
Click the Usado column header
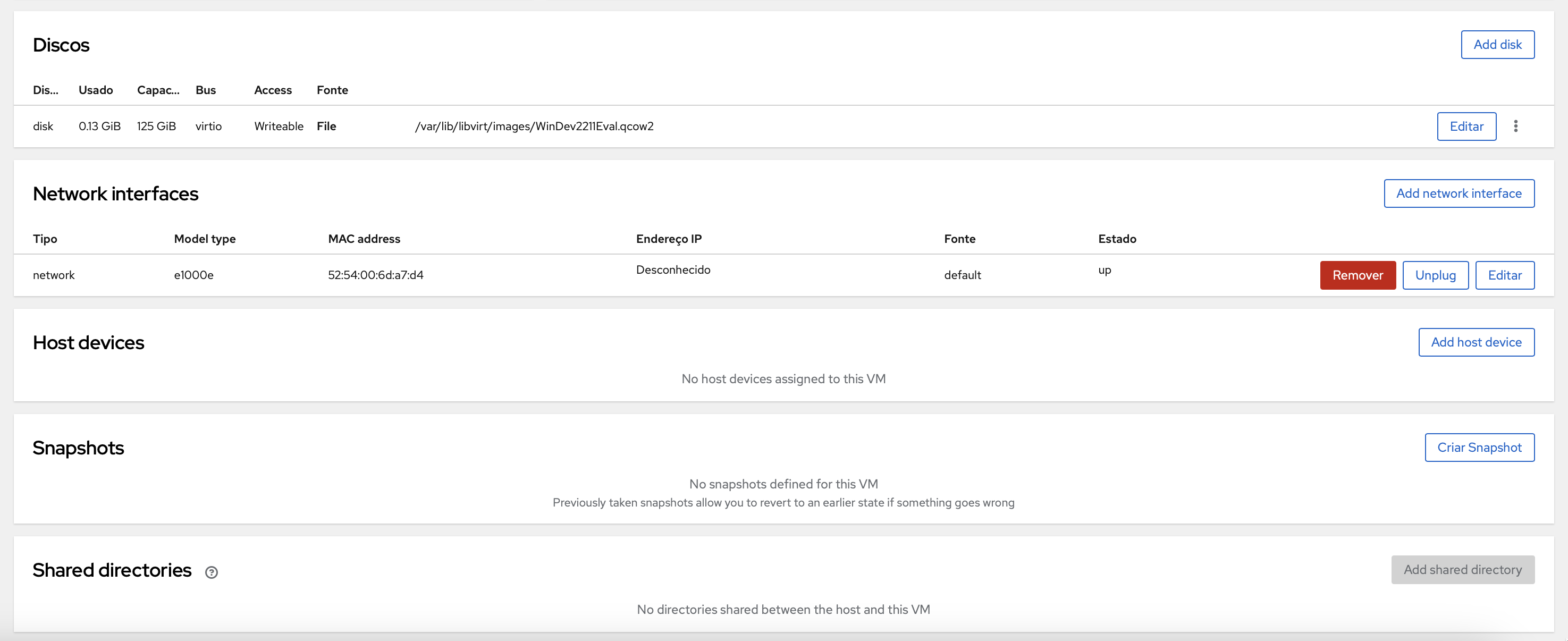96,90
